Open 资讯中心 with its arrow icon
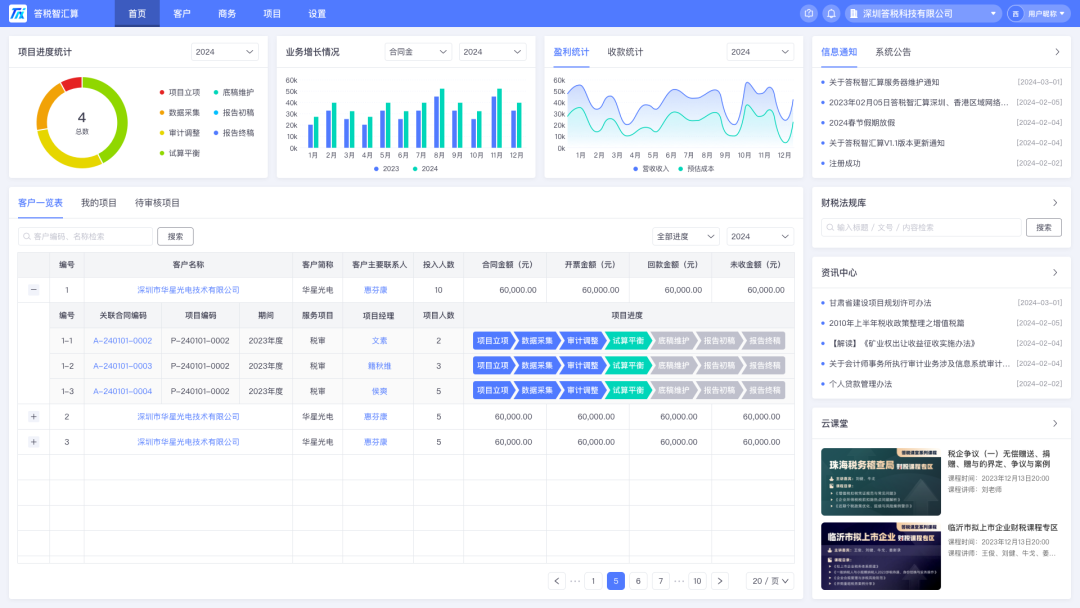This screenshot has height=608, width=1080. coord(1055,273)
